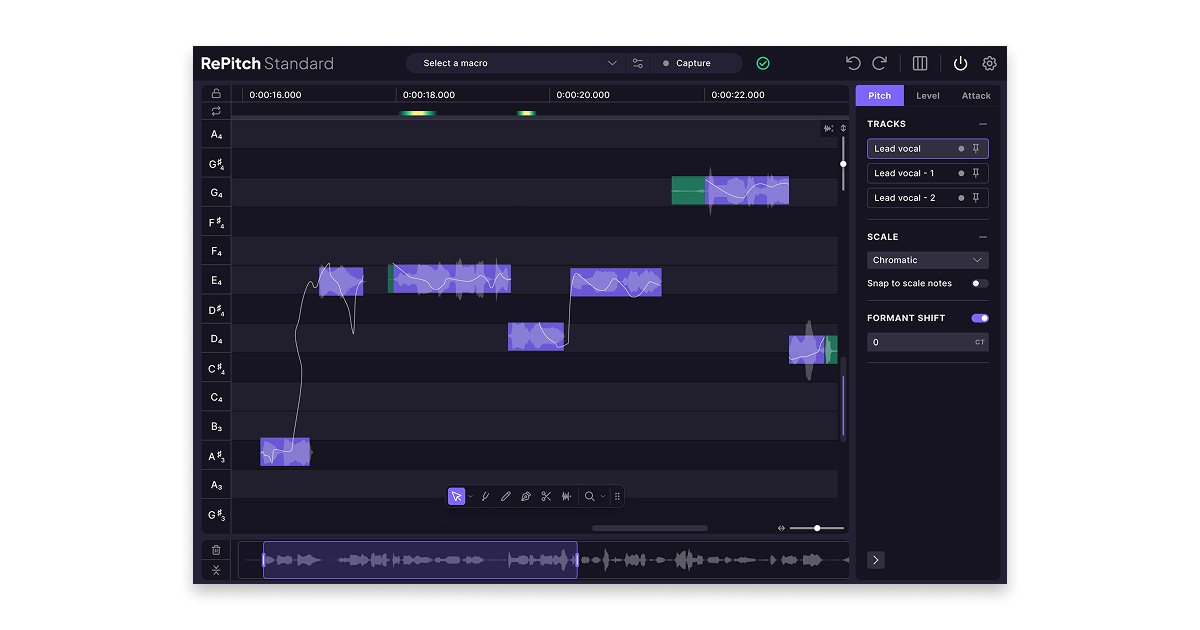This screenshot has width=1200, height=630.
Task: Click the C4 piano key
Action: 216,398
